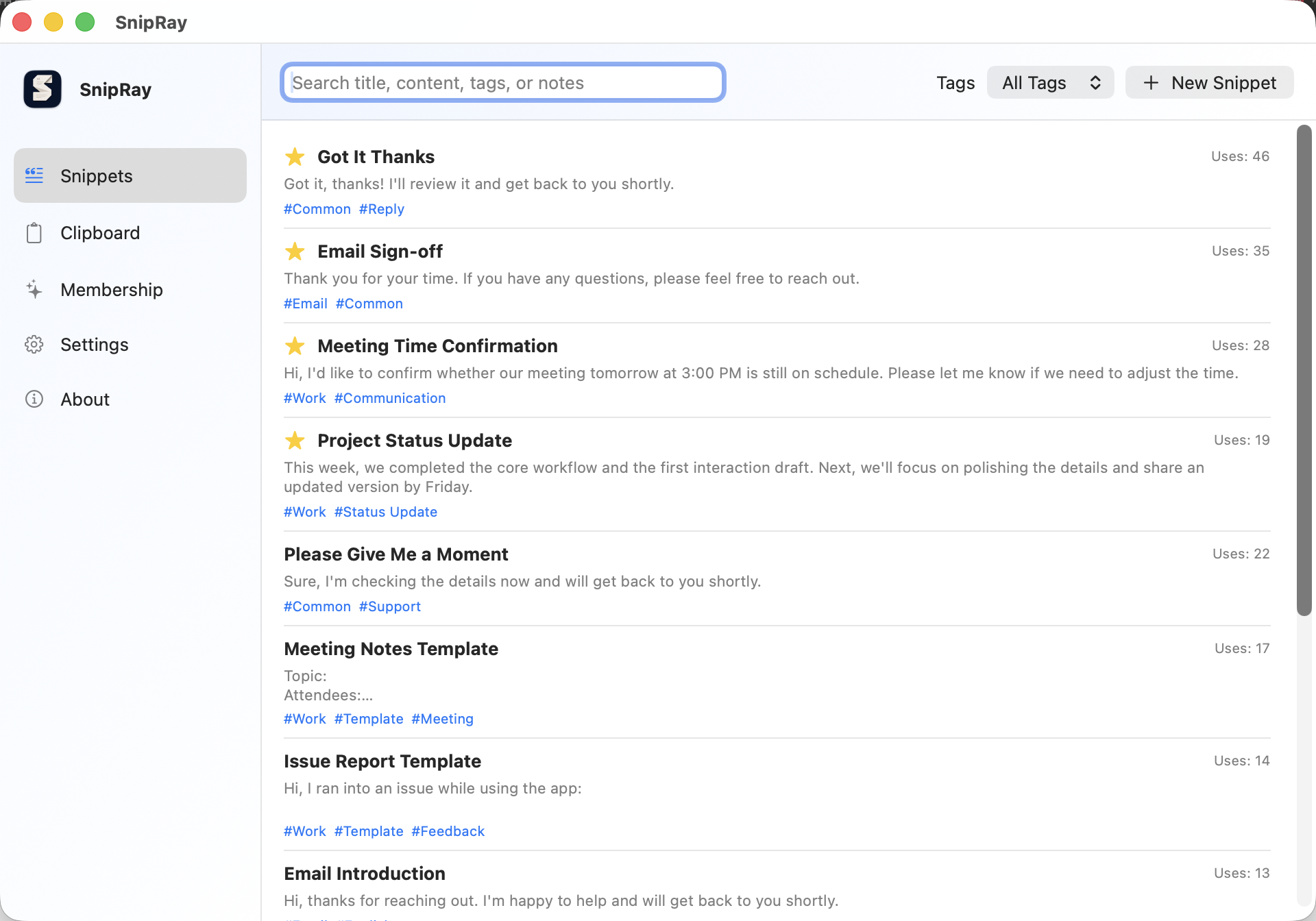Click 'Got it, thanks! I'll review it' text
The width and height of the screenshot is (1316, 921).
click(x=479, y=184)
